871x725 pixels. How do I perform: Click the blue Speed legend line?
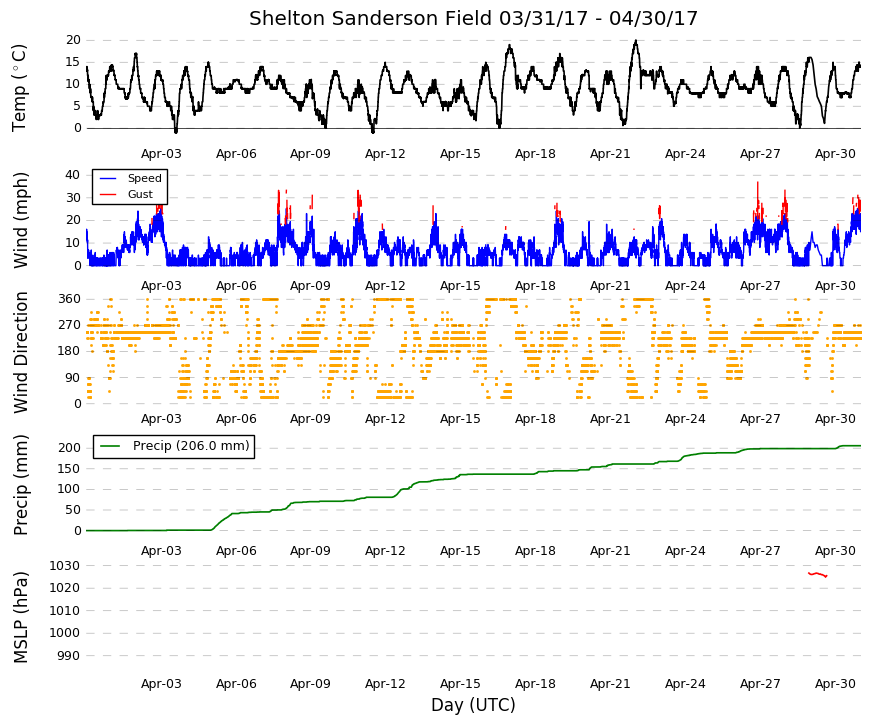(108, 178)
